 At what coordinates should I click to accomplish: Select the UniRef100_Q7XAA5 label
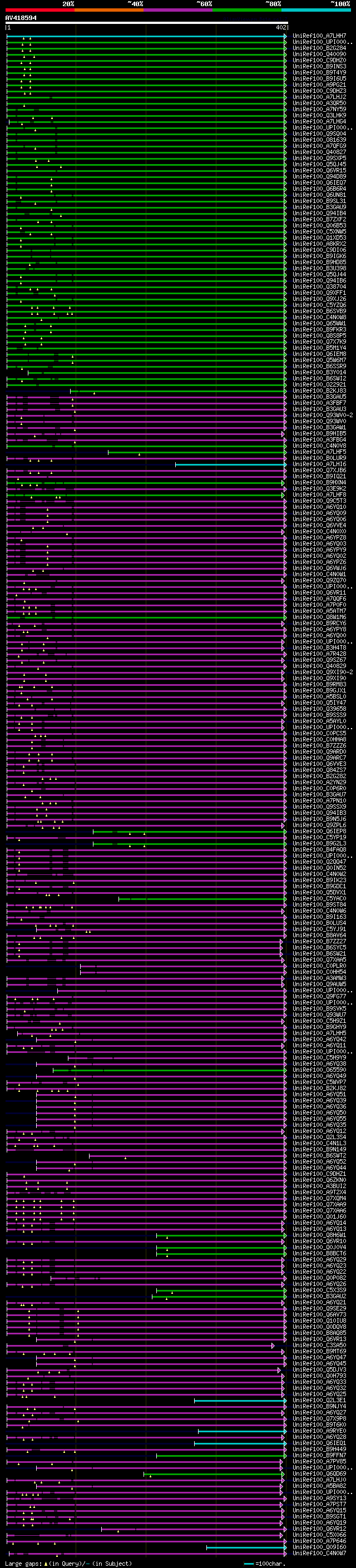(319, 959)
